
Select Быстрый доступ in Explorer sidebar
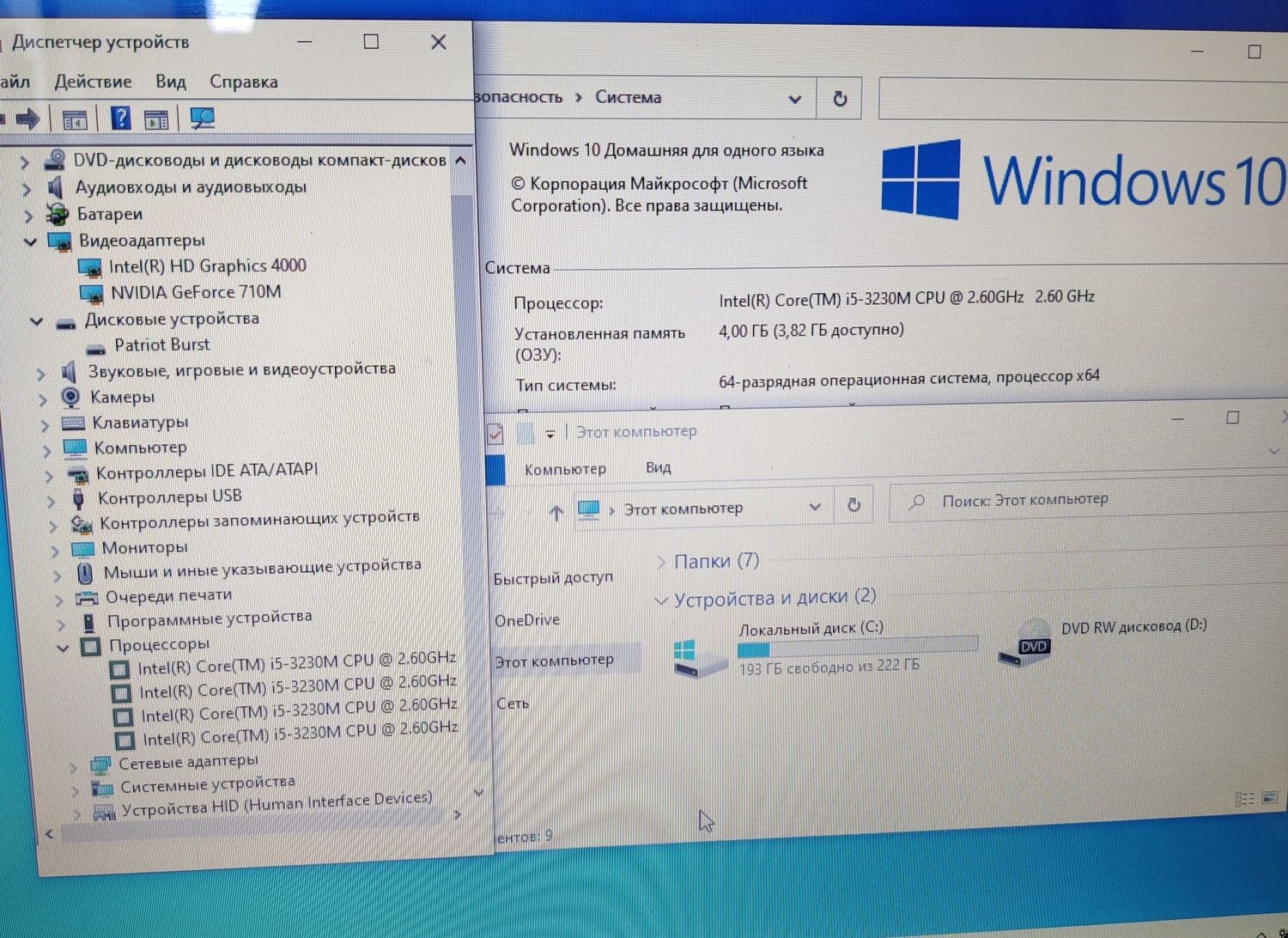[553, 578]
